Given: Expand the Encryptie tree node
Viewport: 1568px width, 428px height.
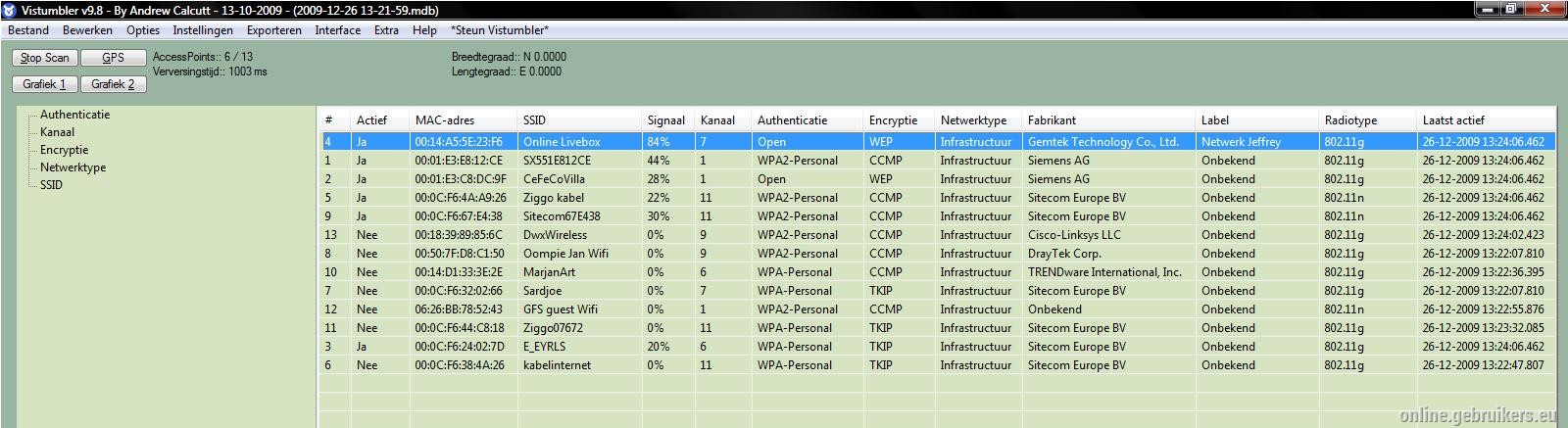Looking at the screenshot, I should (x=64, y=150).
